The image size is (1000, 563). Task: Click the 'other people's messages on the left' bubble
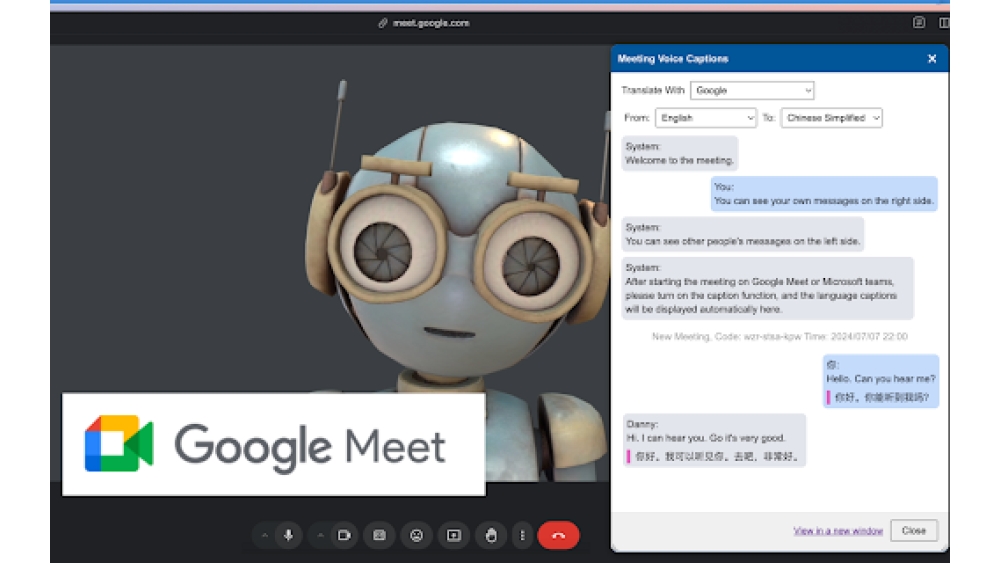(743, 234)
